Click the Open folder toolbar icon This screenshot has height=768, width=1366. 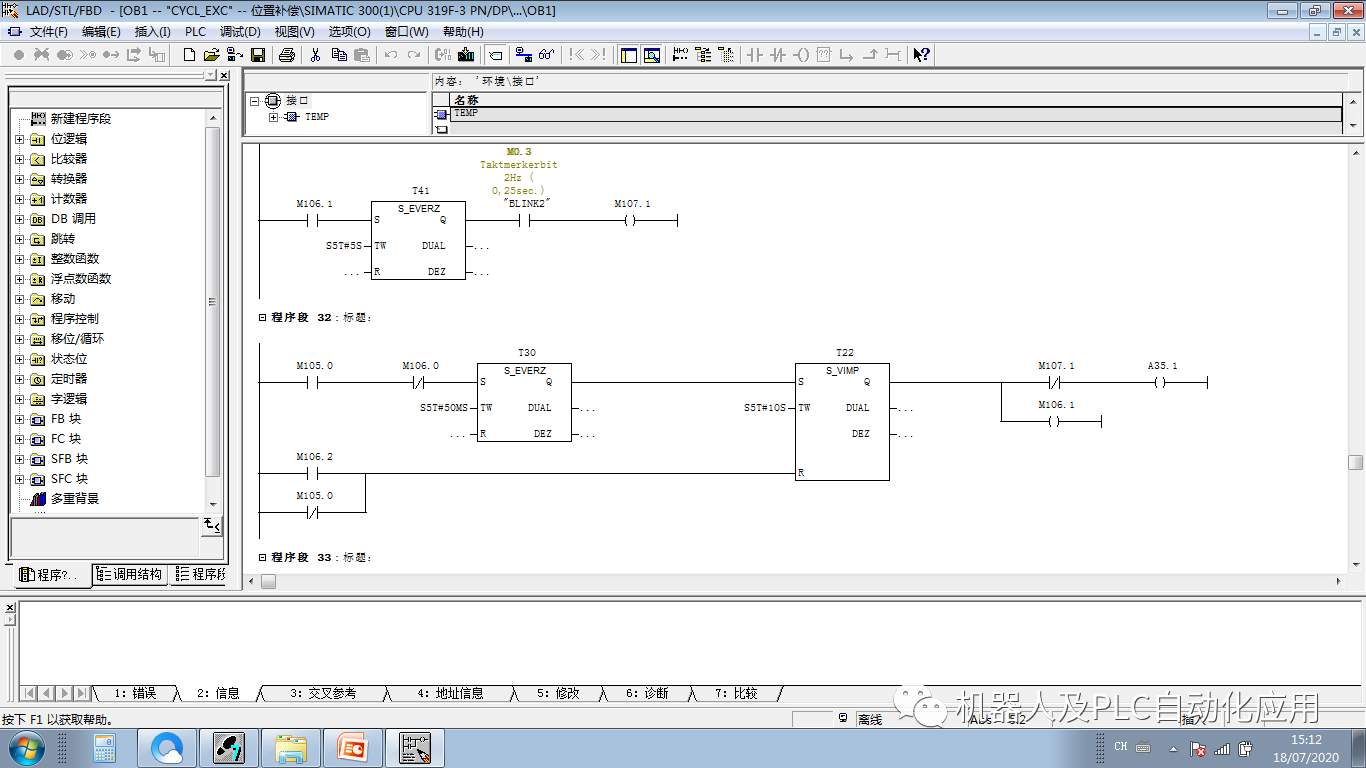(x=211, y=55)
